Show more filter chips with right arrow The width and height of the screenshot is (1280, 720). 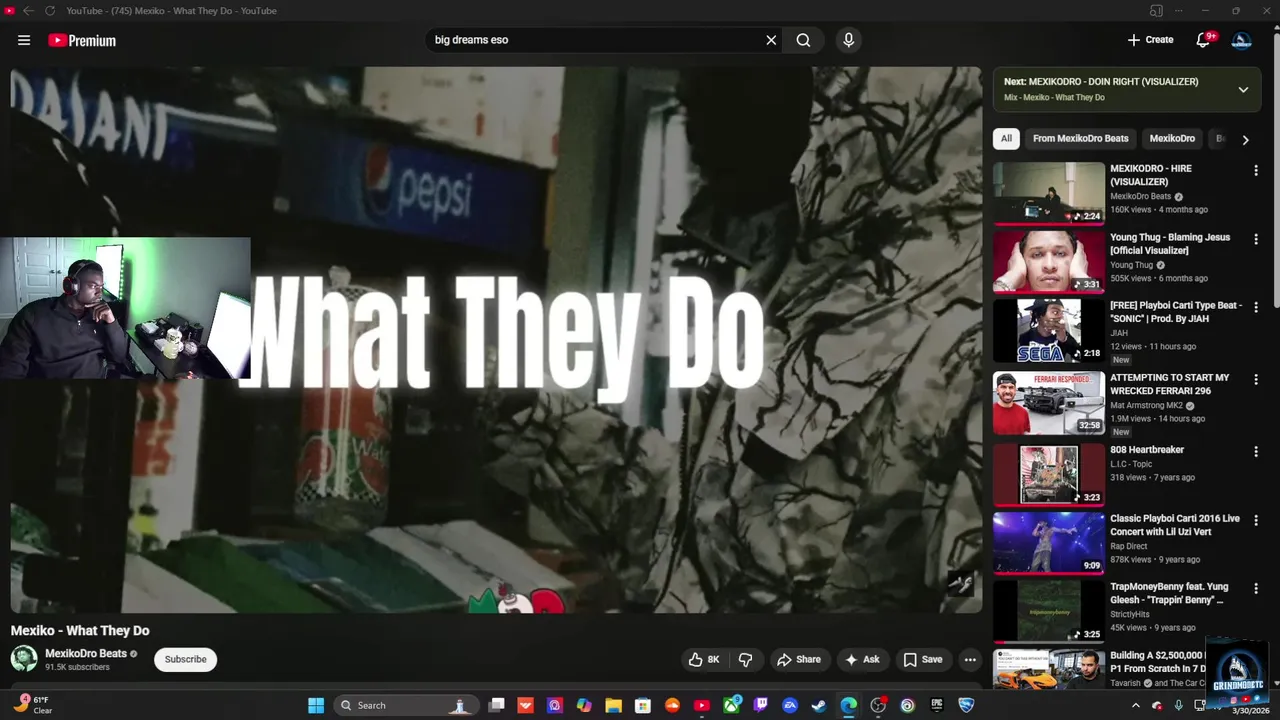tap(1245, 140)
